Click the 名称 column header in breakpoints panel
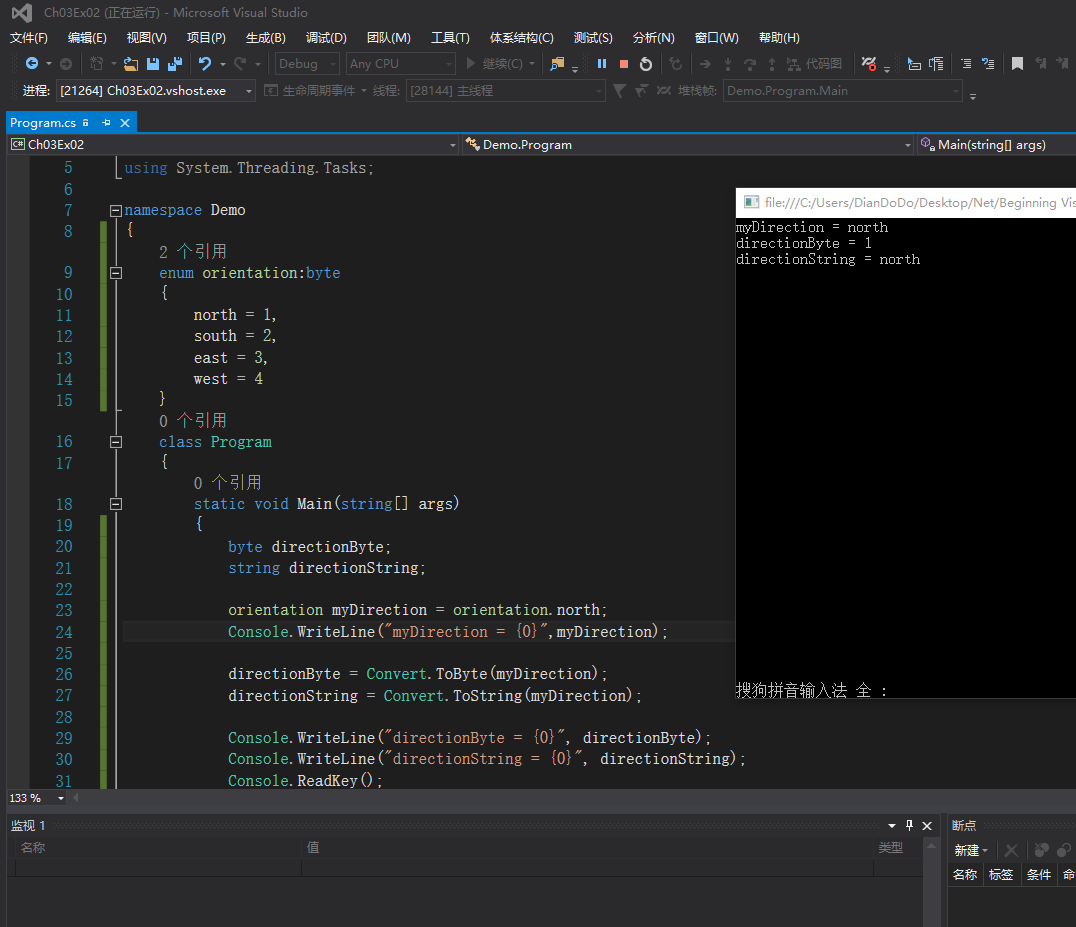This screenshot has height=927, width=1076. pyautogui.click(x=965, y=874)
